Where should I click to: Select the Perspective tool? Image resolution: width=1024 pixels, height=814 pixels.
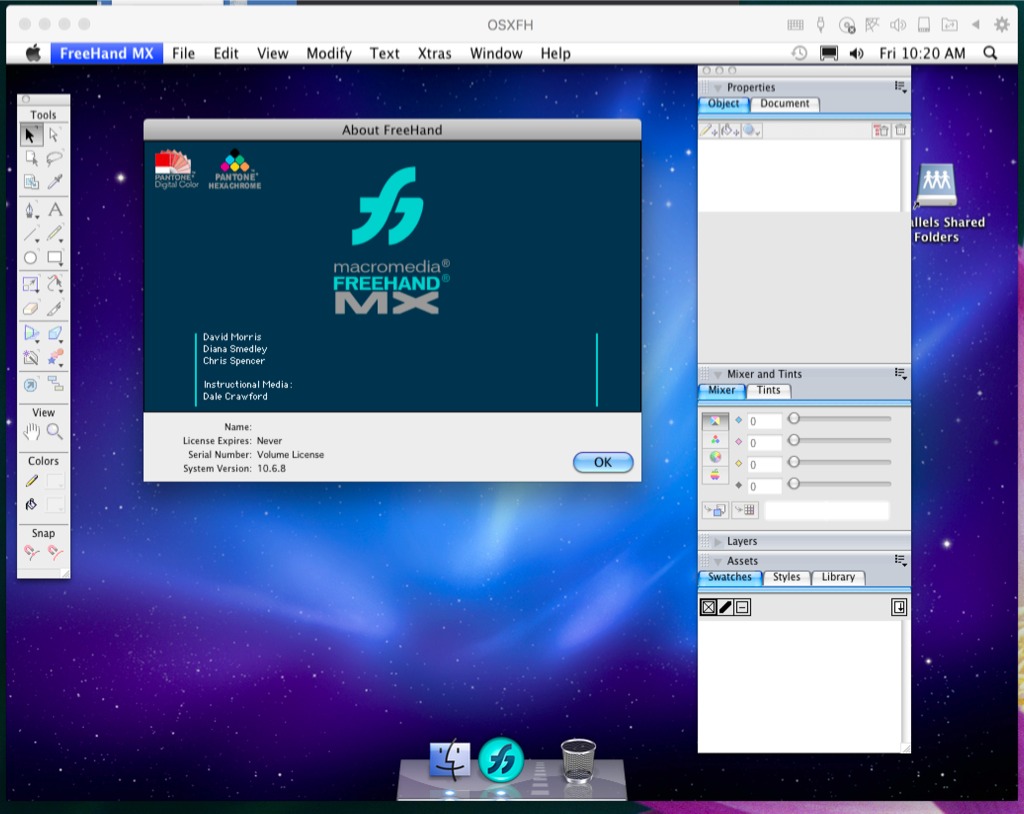click(x=30, y=333)
